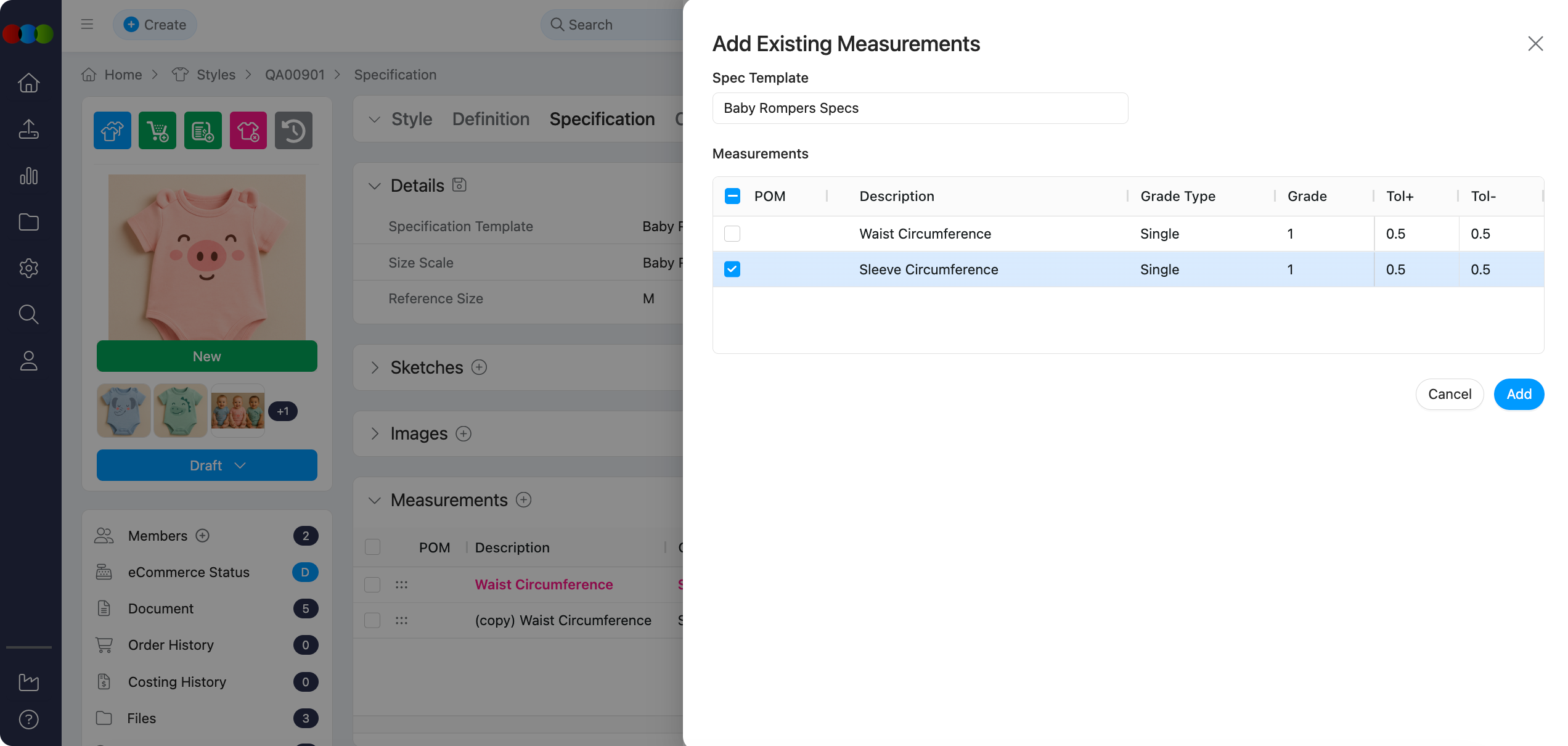This screenshot has width=1568, height=746.
Task: Click the Cancel button
Action: (x=1449, y=394)
